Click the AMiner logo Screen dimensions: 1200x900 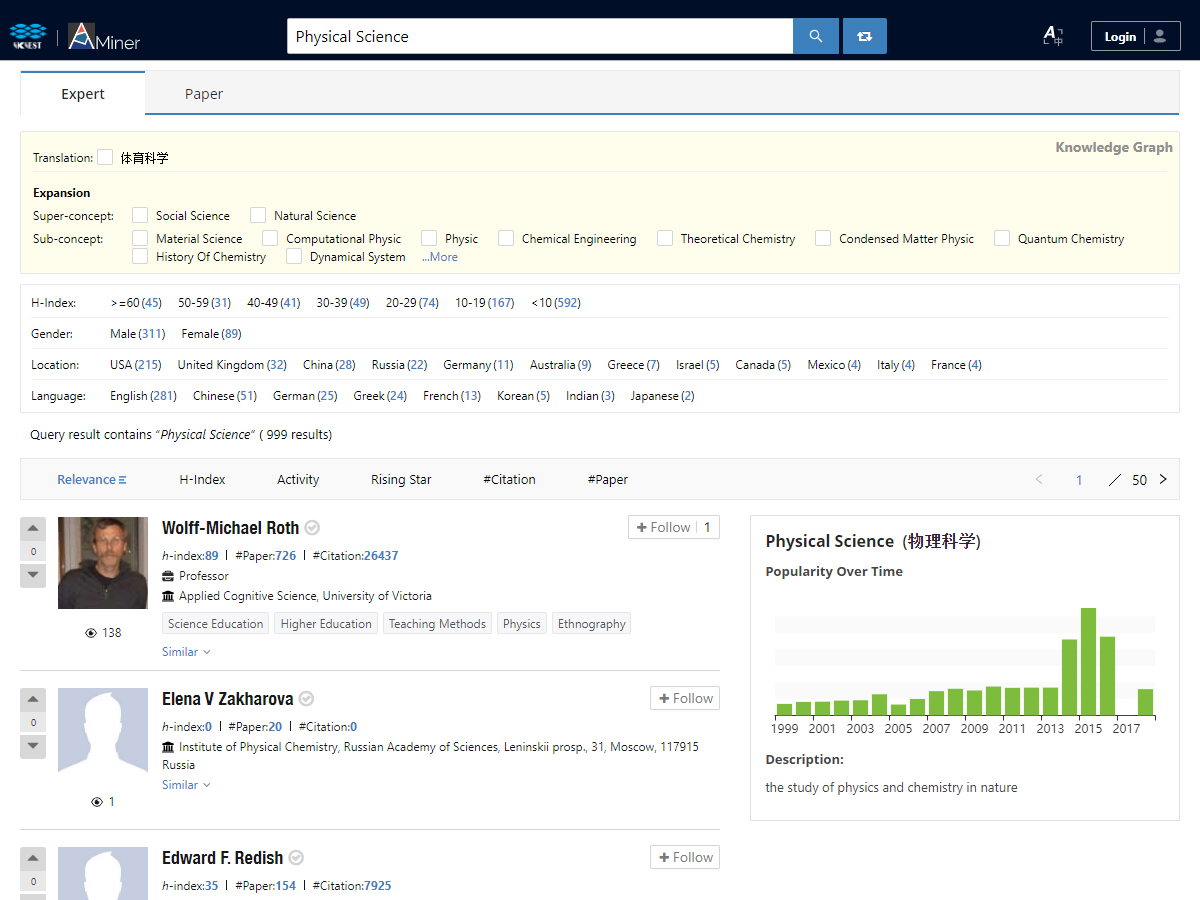coord(104,37)
